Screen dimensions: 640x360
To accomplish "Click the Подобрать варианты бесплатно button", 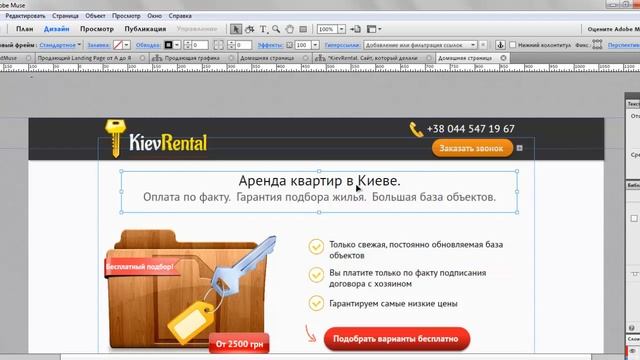I will (397, 339).
